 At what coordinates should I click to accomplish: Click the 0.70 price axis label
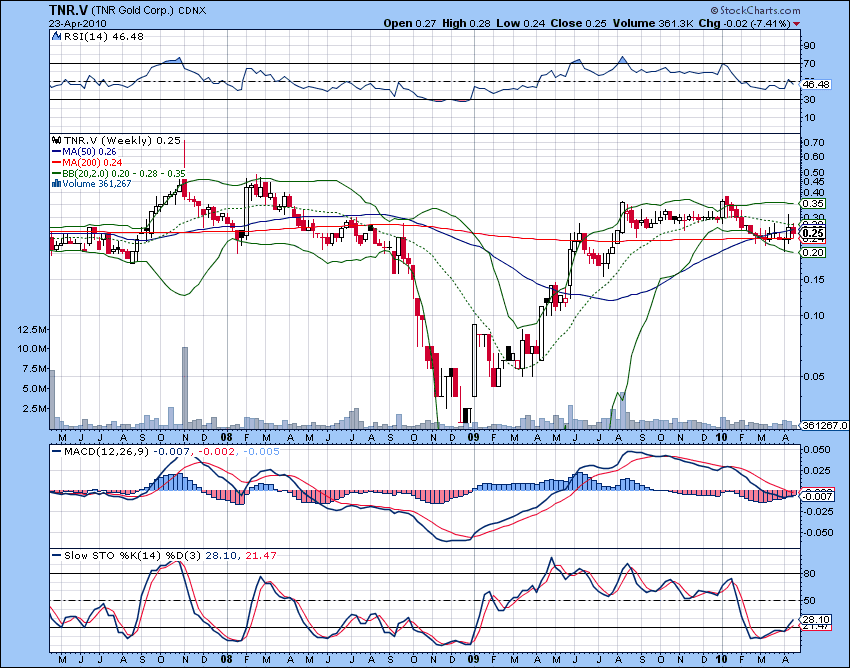coord(813,143)
